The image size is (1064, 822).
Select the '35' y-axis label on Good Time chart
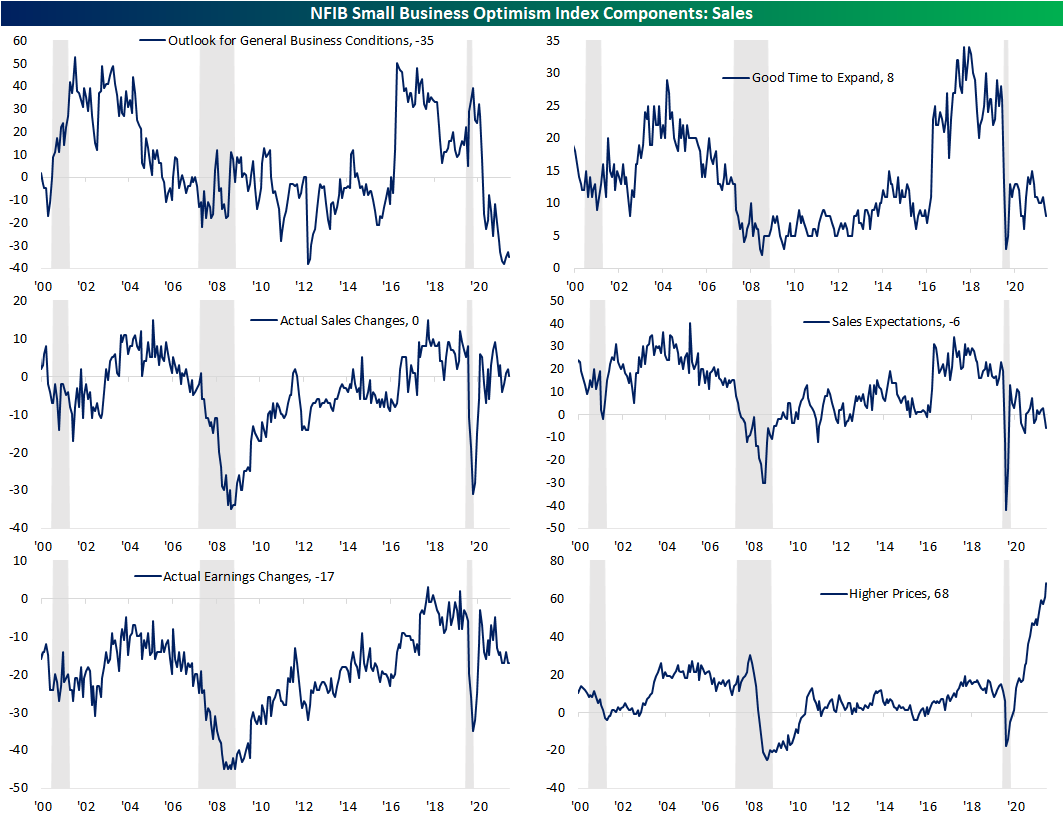click(x=551, y=41)
